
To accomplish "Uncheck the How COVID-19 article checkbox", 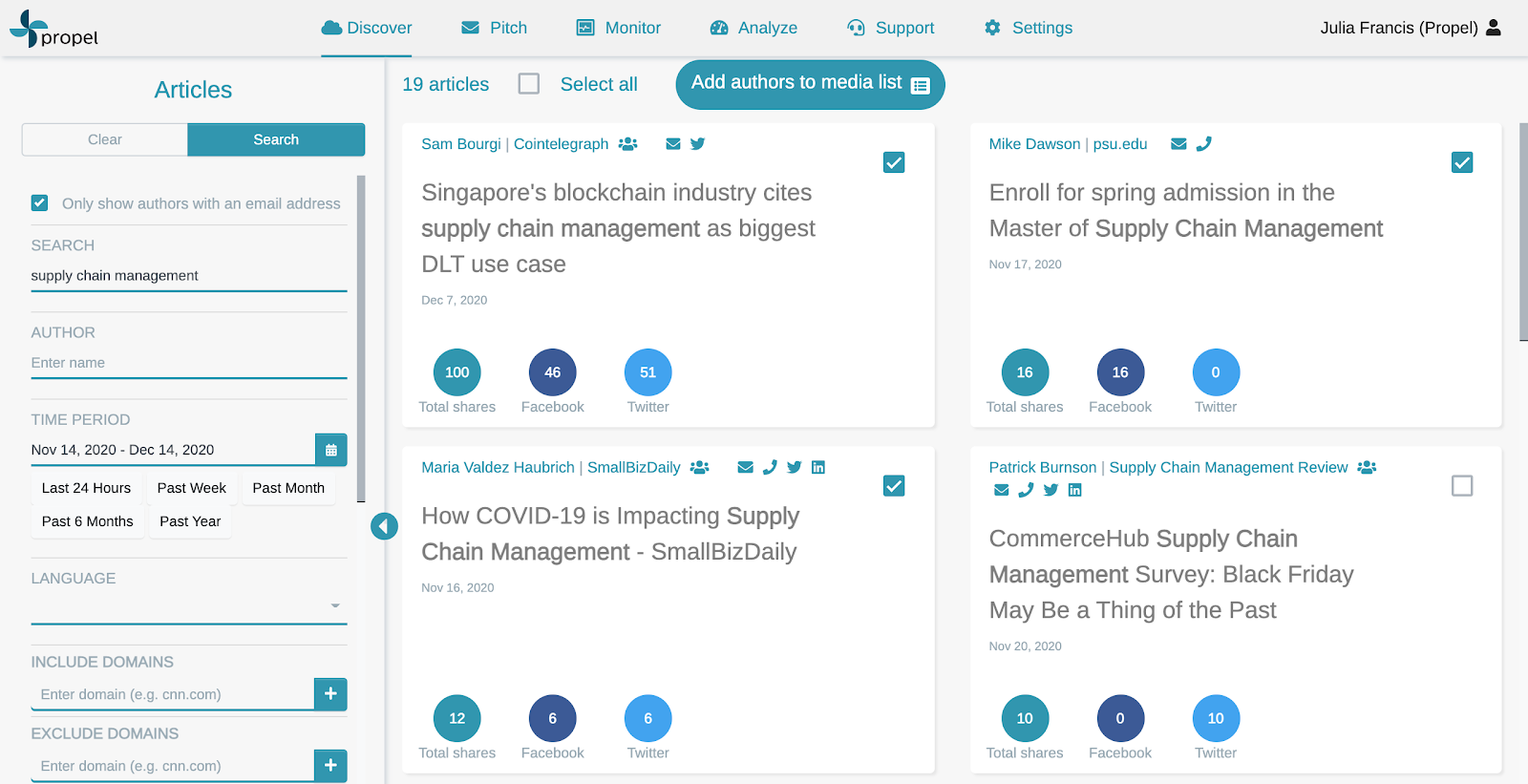I will [x=894, y=486].
